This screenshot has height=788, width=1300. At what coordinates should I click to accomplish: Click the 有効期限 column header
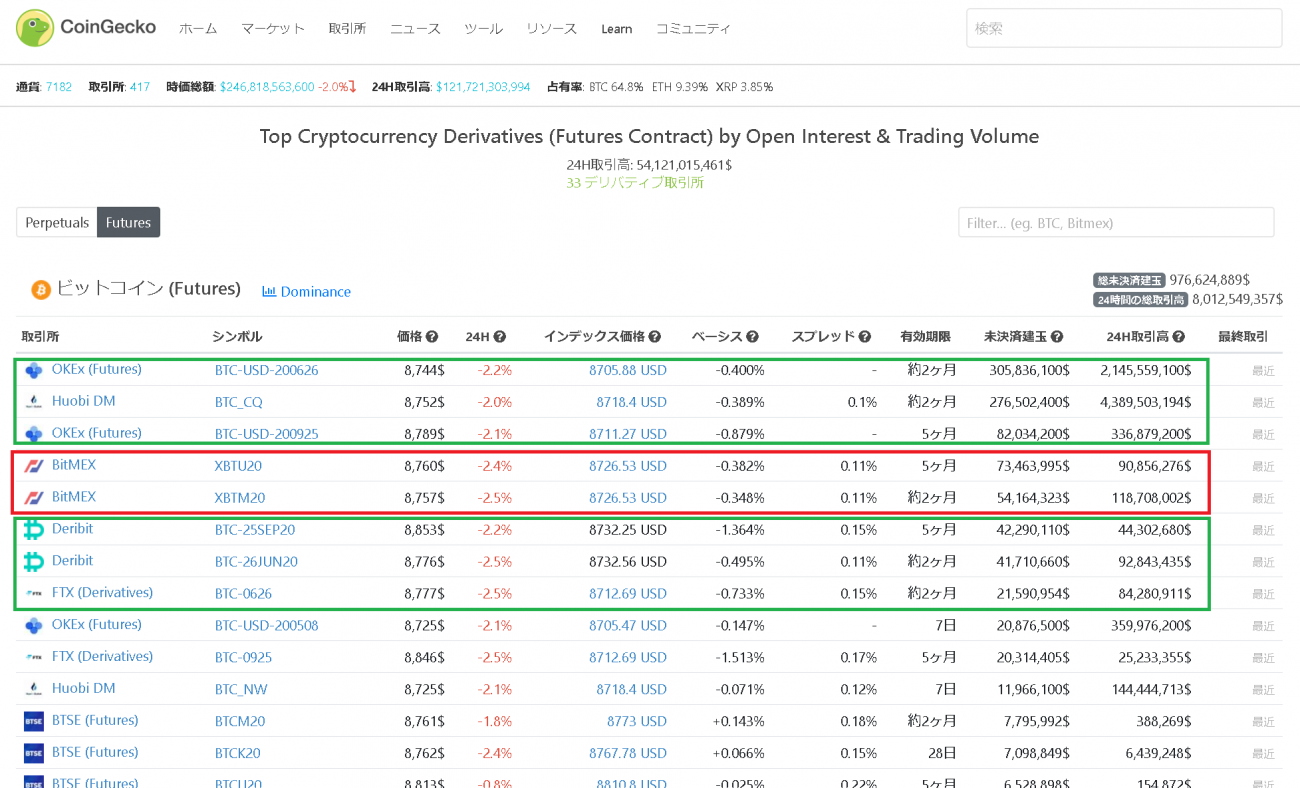(x=925, y=337)
